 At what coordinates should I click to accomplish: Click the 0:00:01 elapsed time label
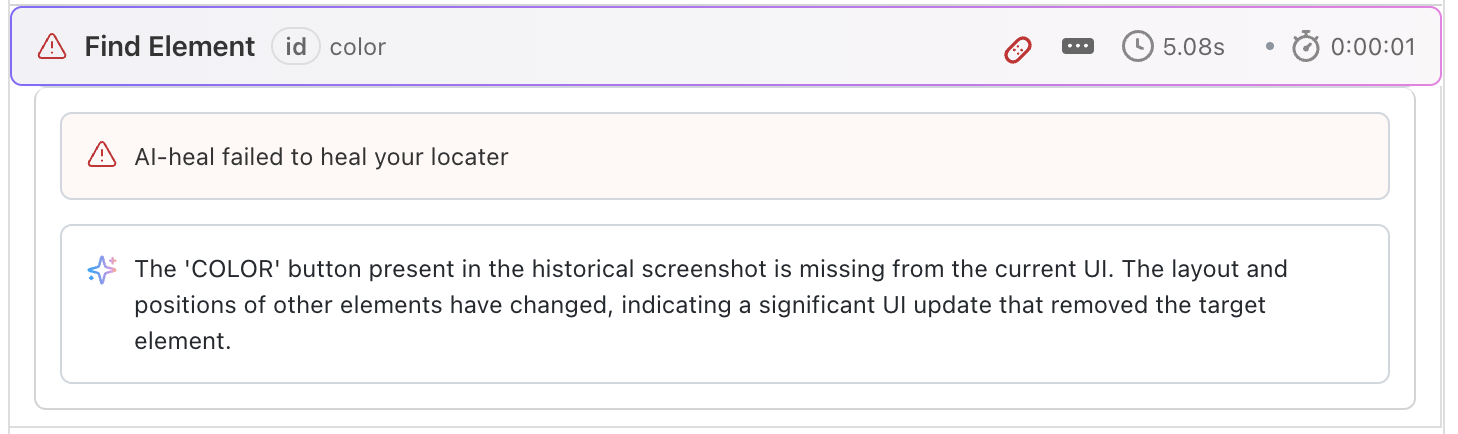[x=1372, y=47]
